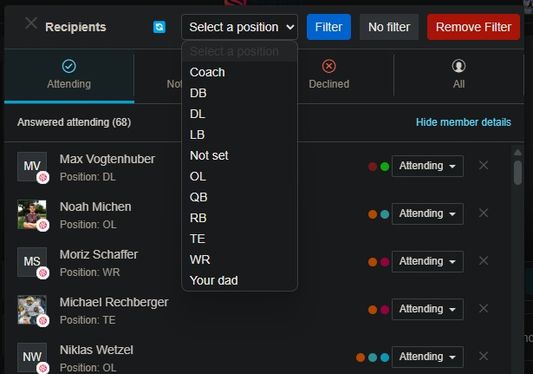
Task: Click the Declined red X circle icon
Action: [329, 66]
